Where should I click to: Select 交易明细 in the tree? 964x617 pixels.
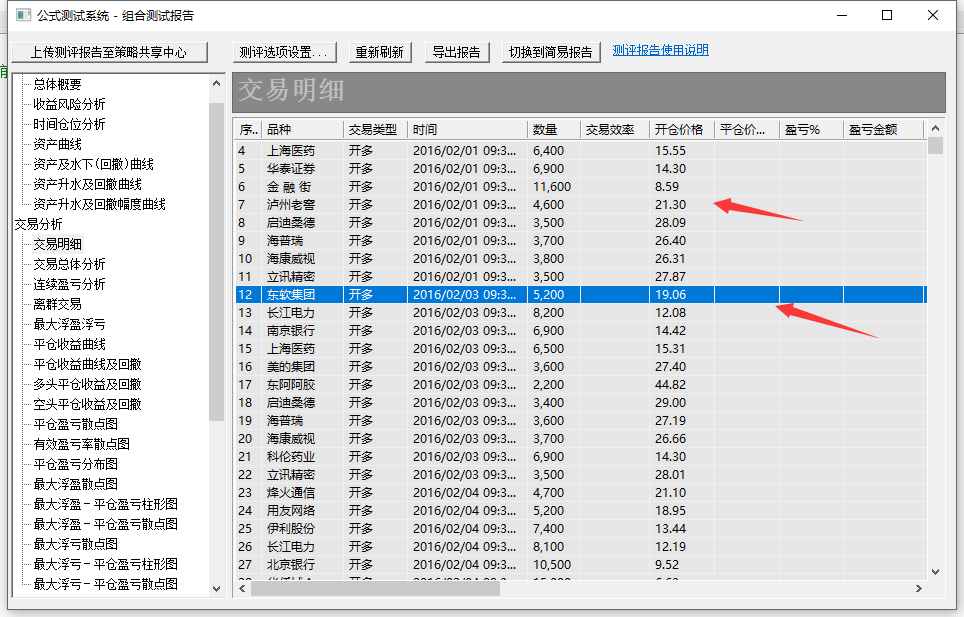point(57,244)
